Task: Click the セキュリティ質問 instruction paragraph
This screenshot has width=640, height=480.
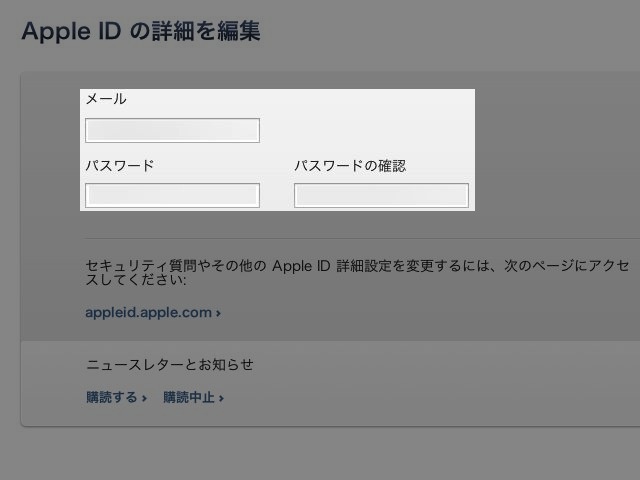Action: pyautogui.click(x=358, y=273)
